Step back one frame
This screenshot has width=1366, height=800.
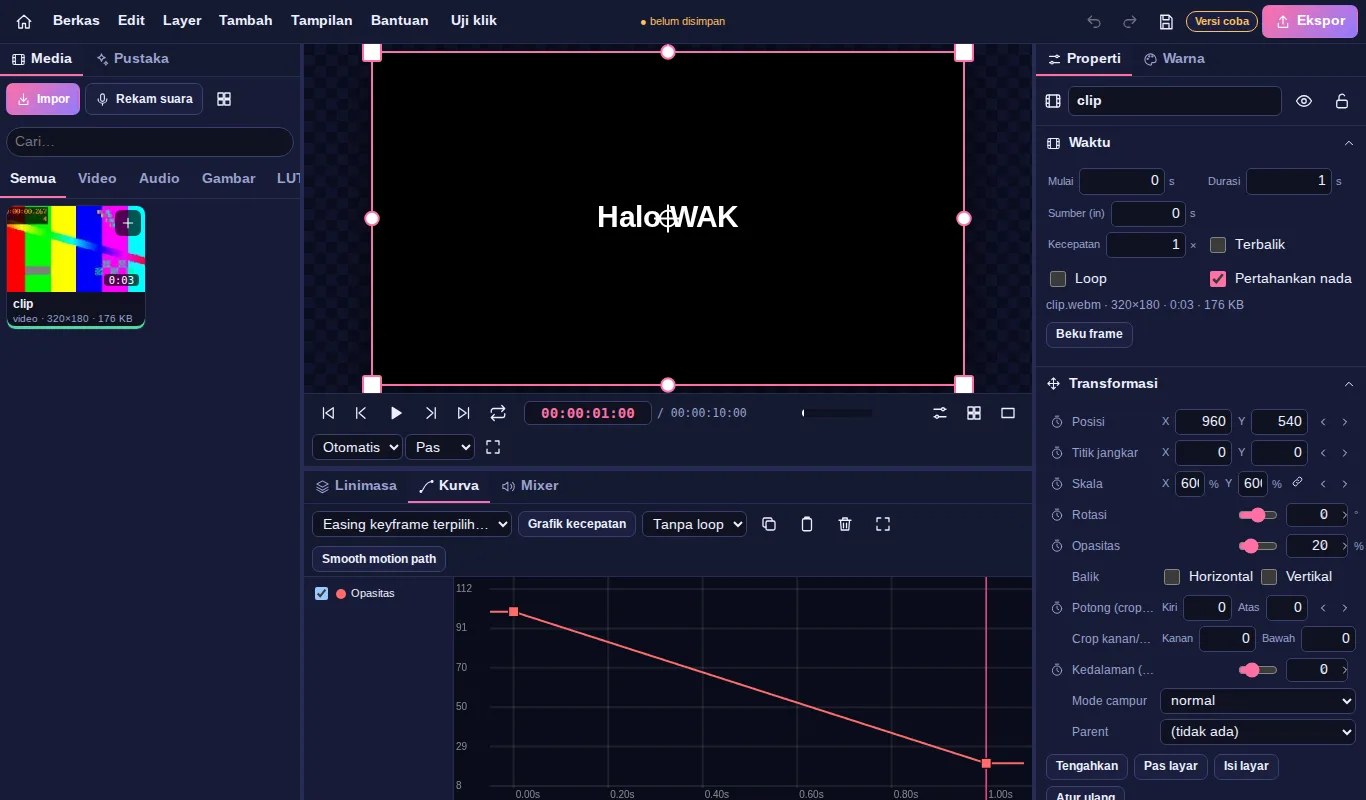pos(361,413)
